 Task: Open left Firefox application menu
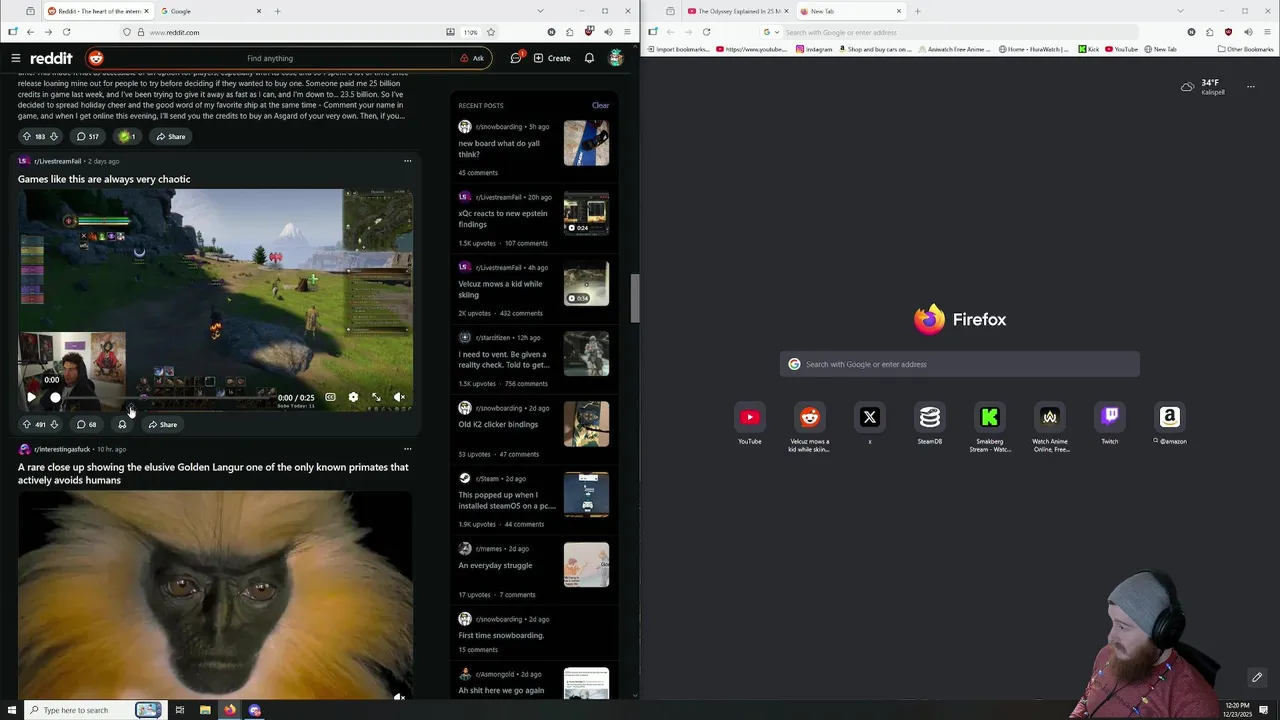[626, 32]
